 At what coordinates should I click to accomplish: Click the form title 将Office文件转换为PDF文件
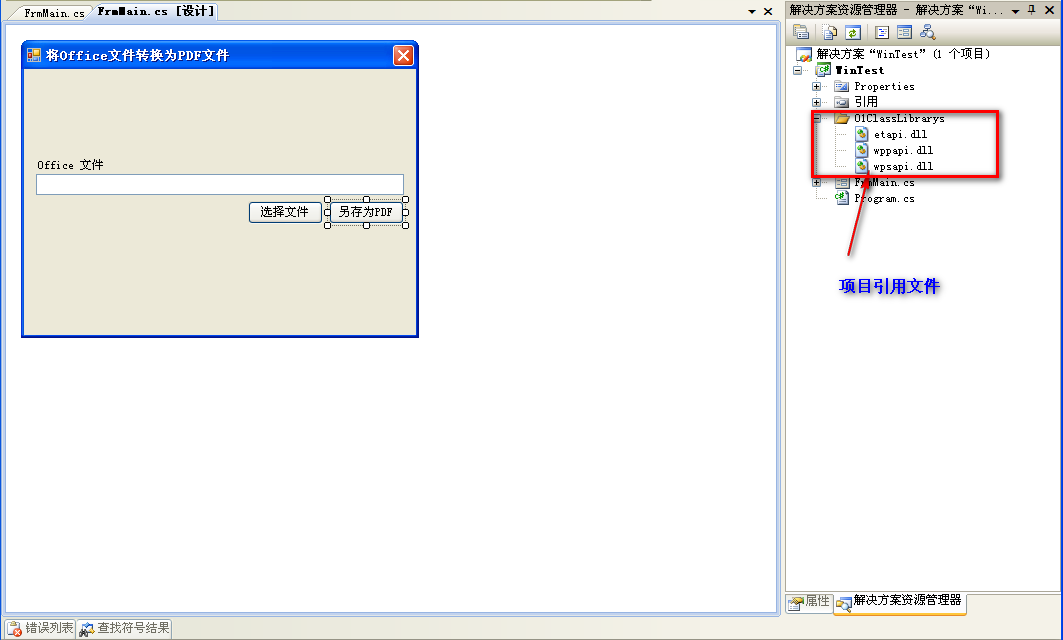138,56
